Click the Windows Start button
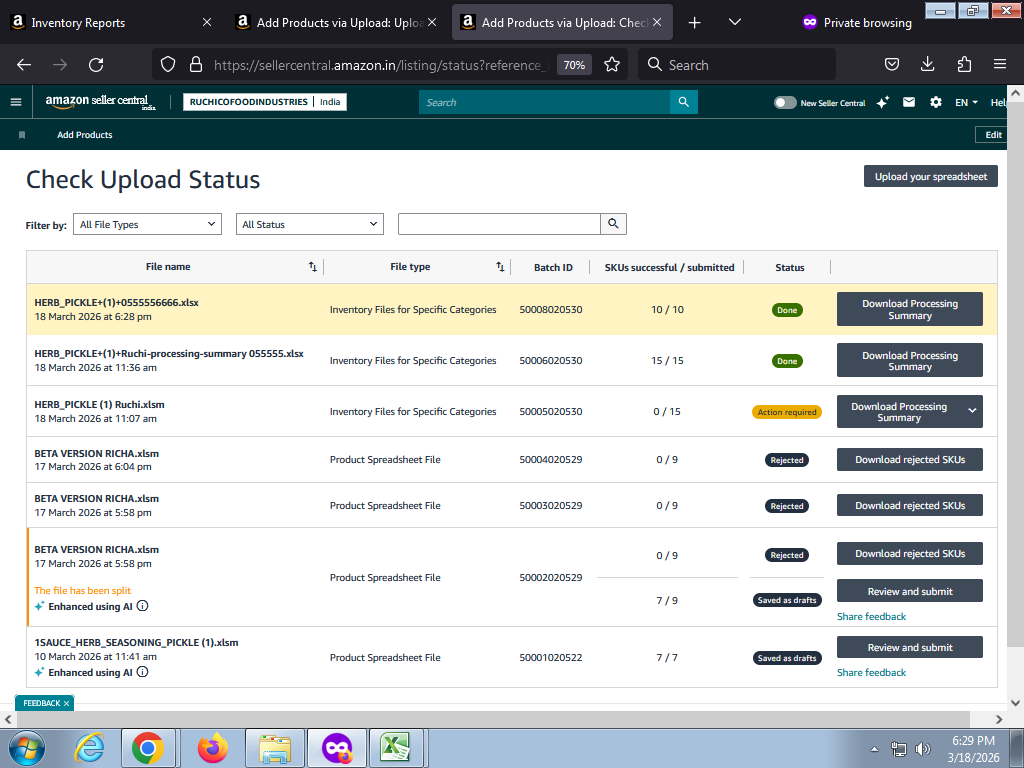The height and width of the screenshot is (768, 1024). pos(26,748)
